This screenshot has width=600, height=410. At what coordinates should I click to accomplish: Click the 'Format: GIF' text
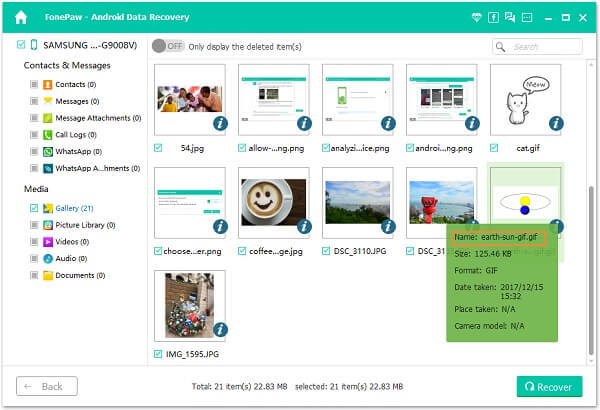(x=476, y=270)
